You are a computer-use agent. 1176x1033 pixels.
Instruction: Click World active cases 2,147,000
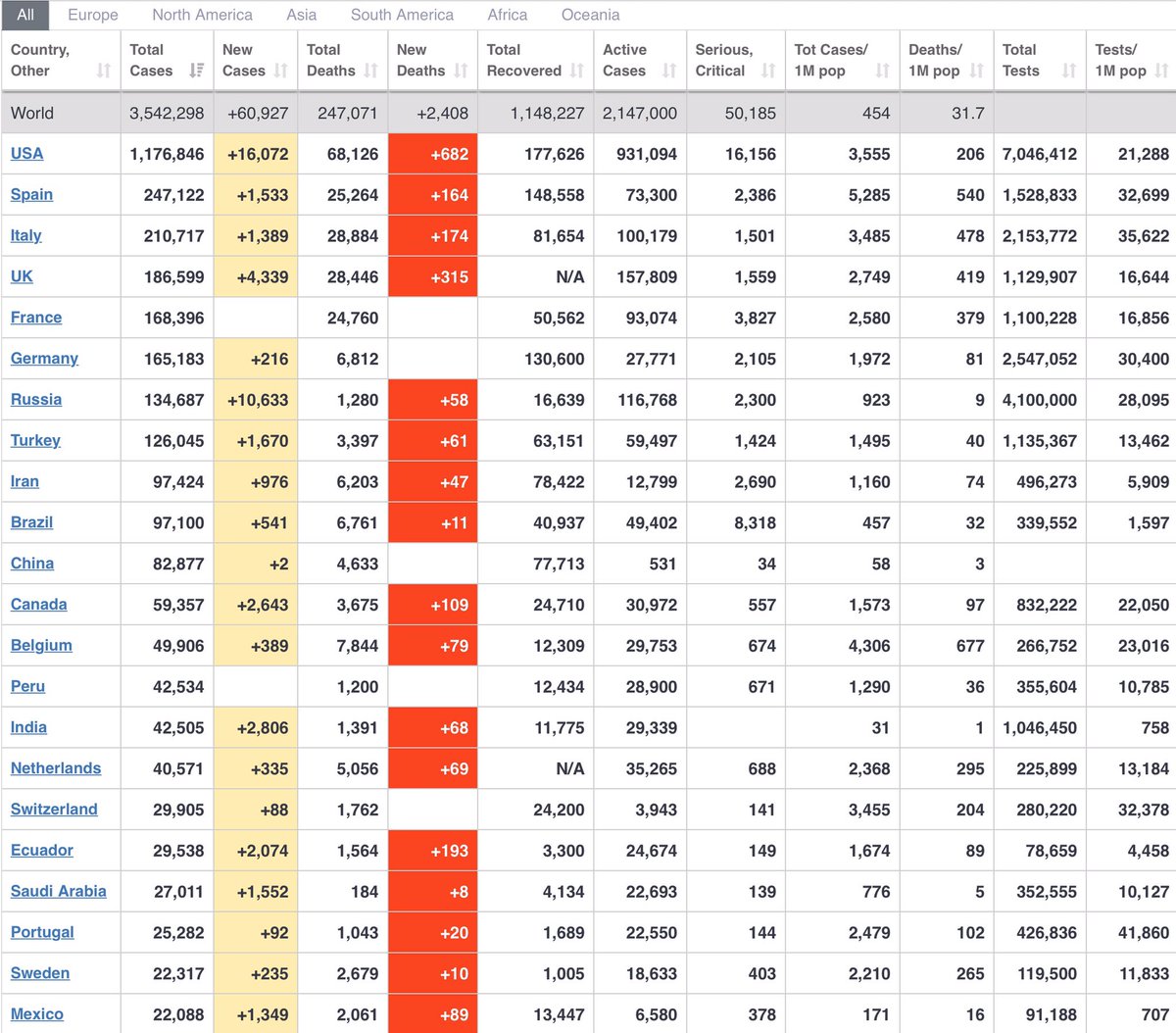(x=640, y=114)
